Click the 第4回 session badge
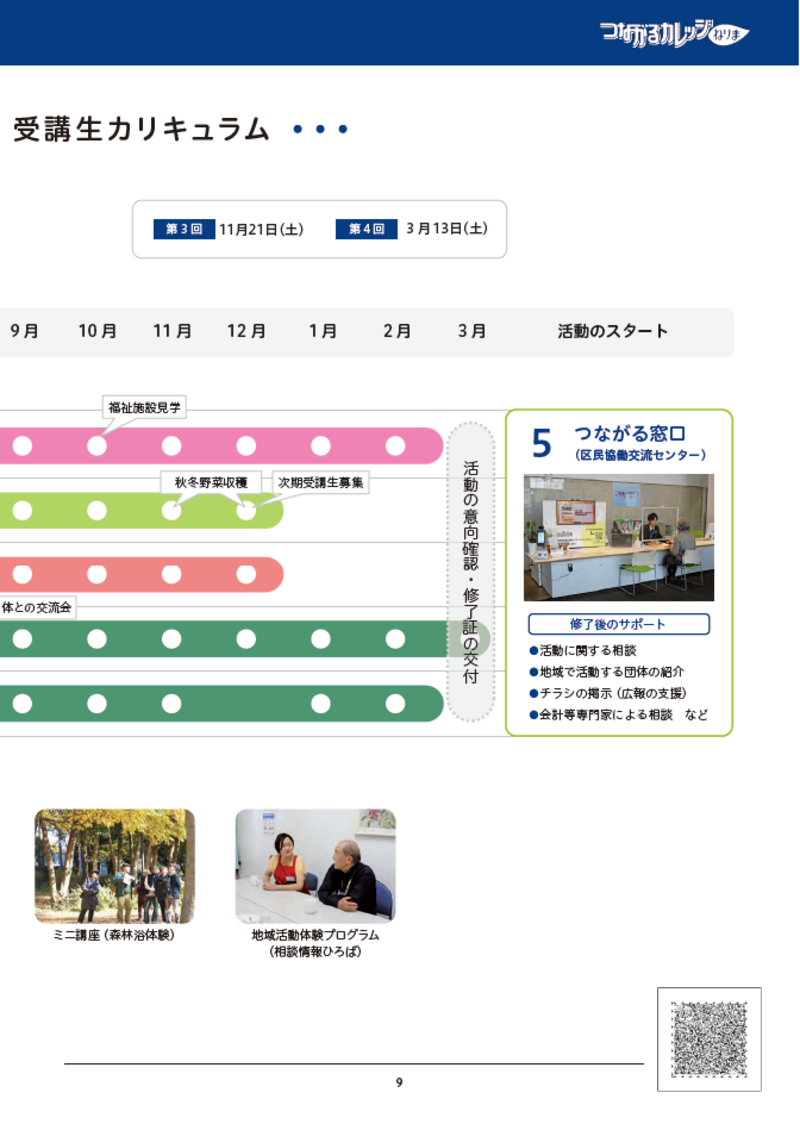This screenshot has width=800, height=1130. (x=366, y=229)
